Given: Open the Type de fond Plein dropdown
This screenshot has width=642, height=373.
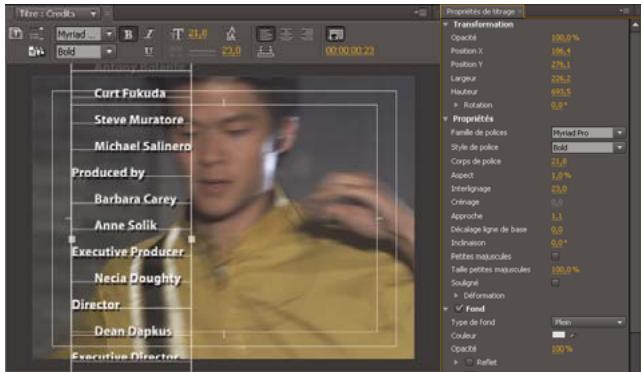Looking at the screenshot, I should 588,323.
